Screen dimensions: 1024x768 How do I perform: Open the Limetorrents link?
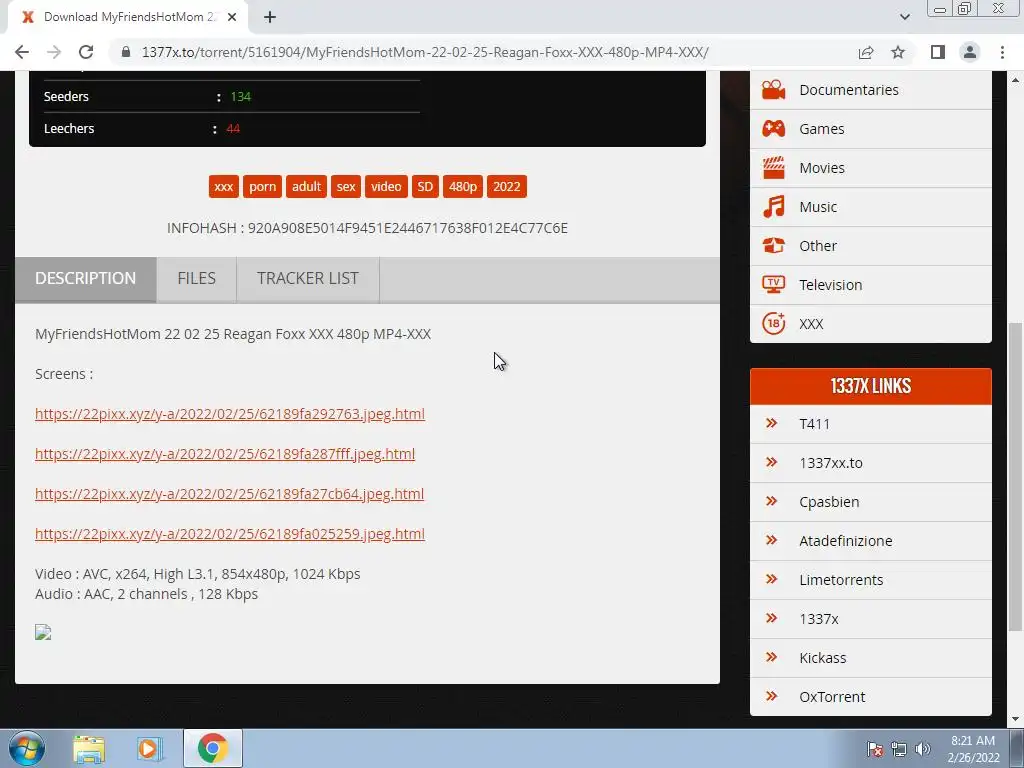840,580
